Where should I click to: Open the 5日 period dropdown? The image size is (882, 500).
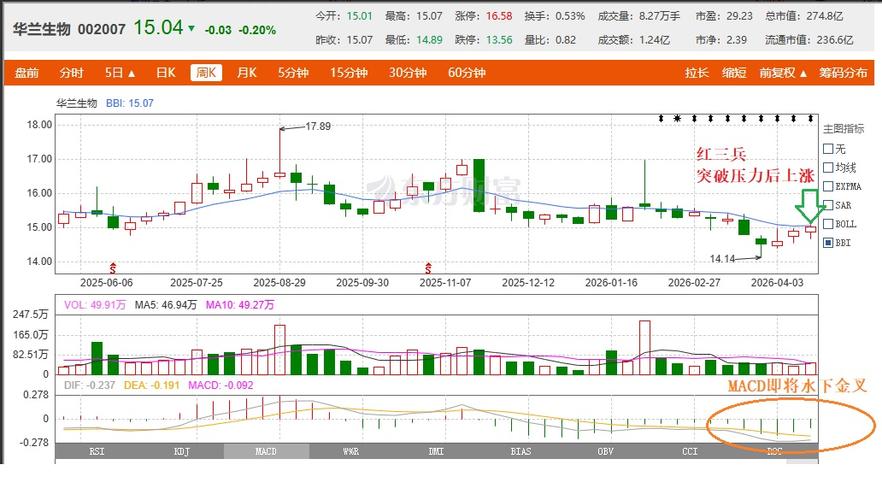120,73
